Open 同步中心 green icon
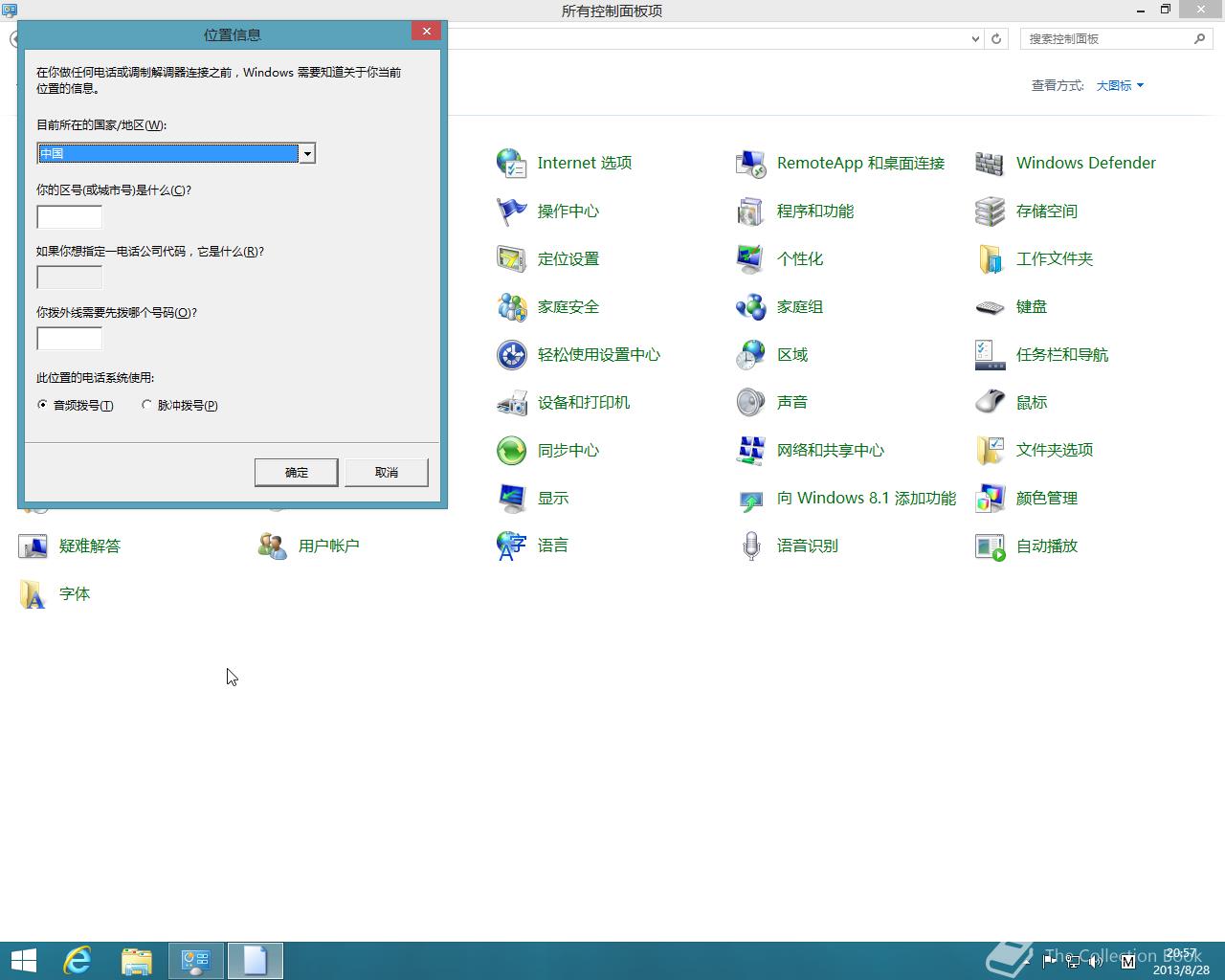This screenshot has height=980, width=1225. tap(512, 450)
